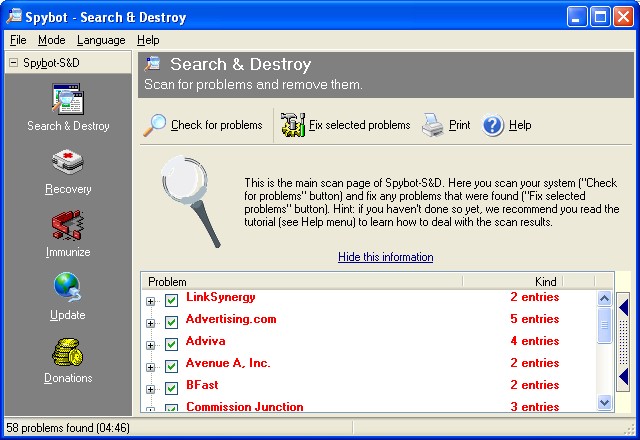640x440 pixels.
Task: Open the Help menu
Action: (x=148, y=40)
